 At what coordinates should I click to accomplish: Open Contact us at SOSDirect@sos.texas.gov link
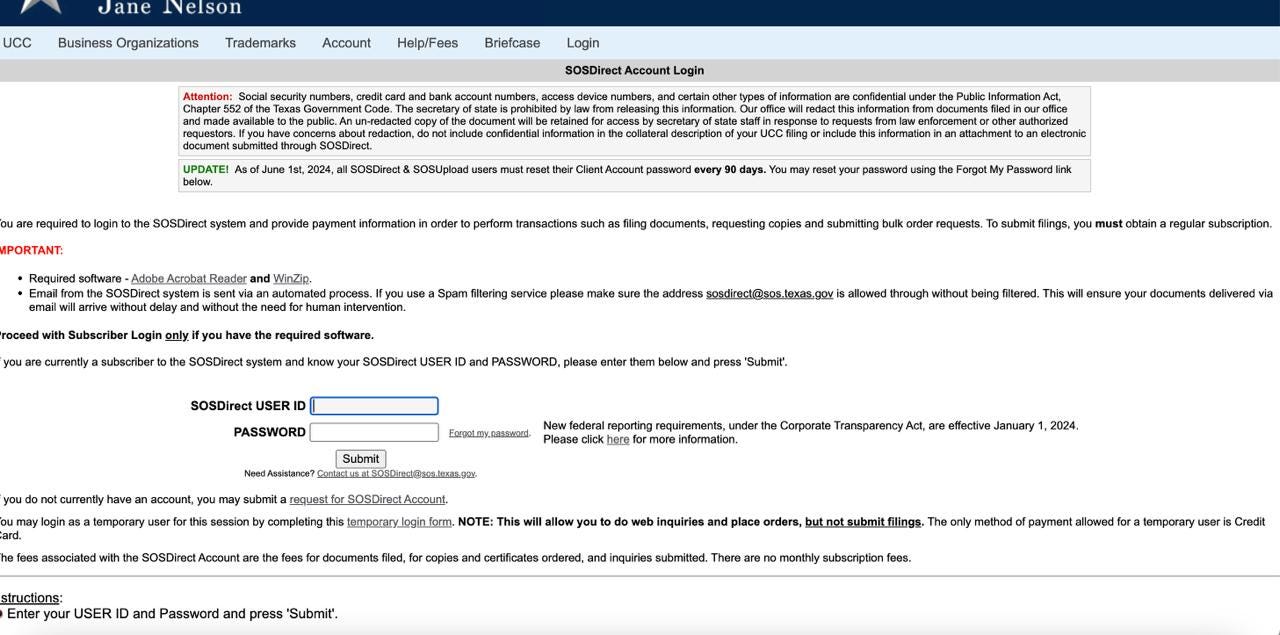(x=396, y=474)
